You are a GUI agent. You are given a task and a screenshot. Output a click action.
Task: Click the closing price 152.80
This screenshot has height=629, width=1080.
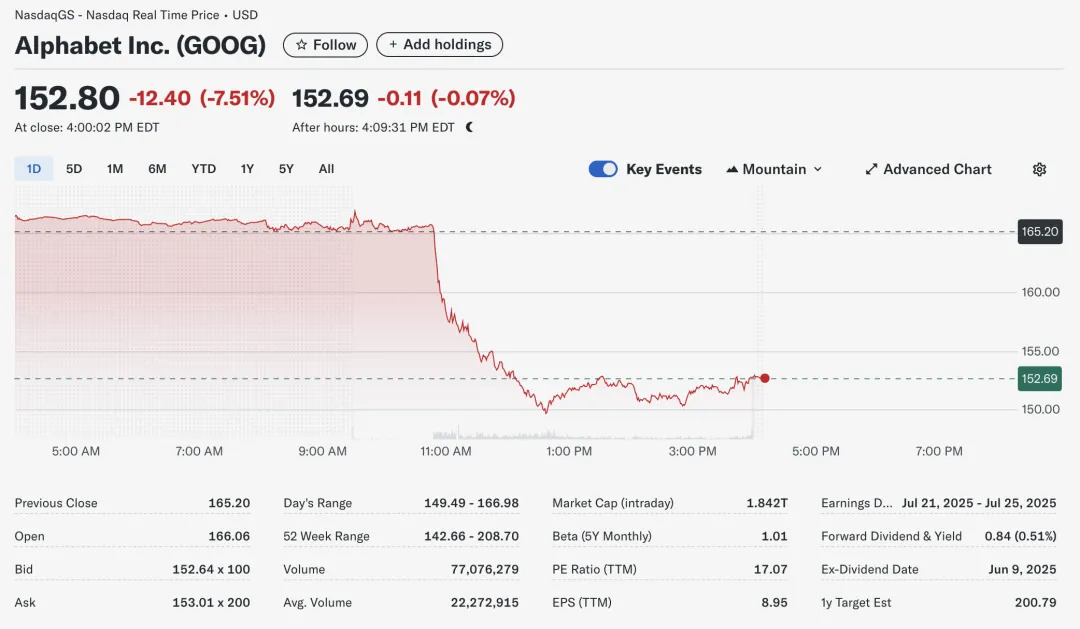pyautogui.click(x=67, y=98)
